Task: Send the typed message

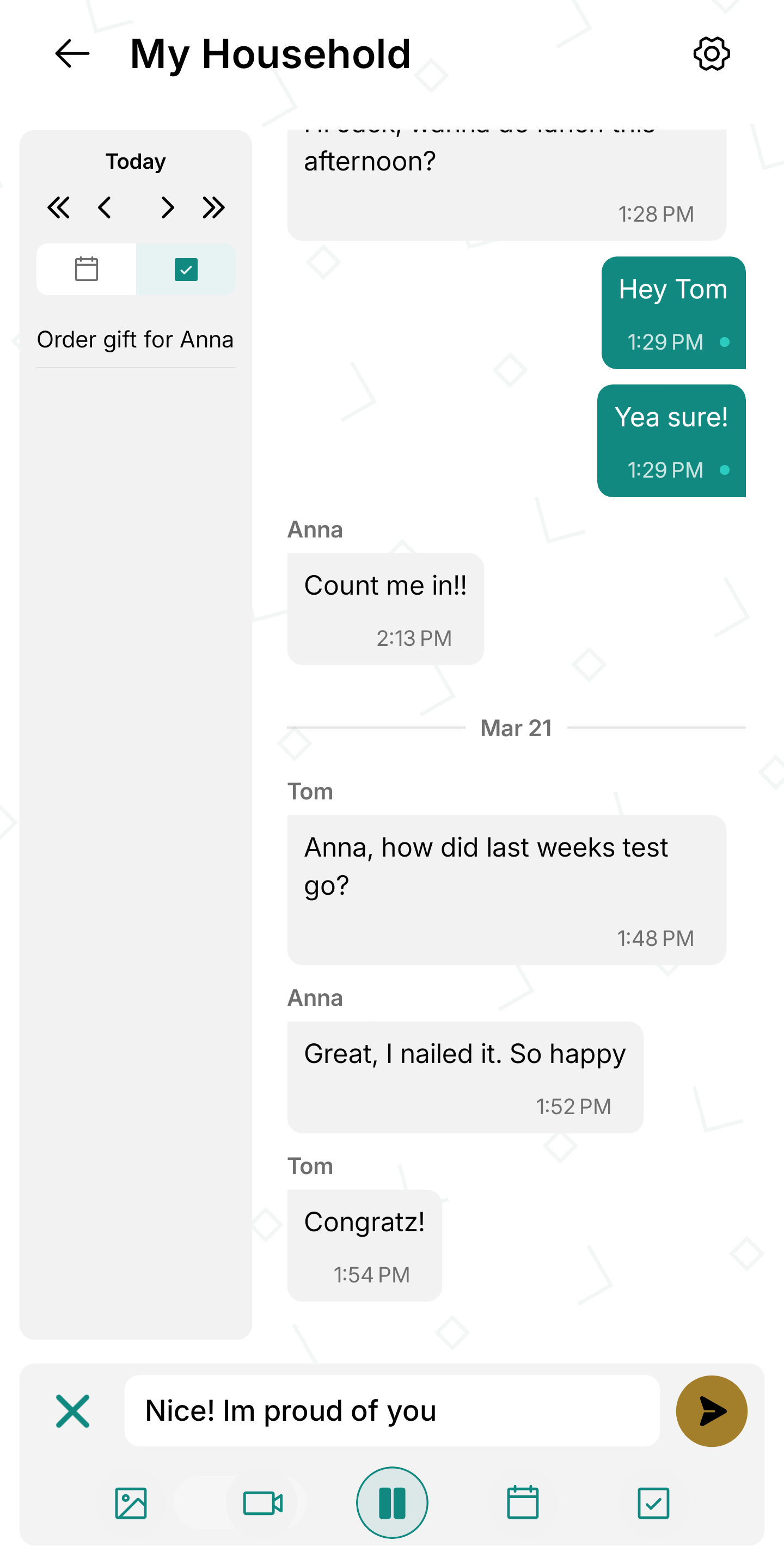Action: click(x=712, y=1410)
